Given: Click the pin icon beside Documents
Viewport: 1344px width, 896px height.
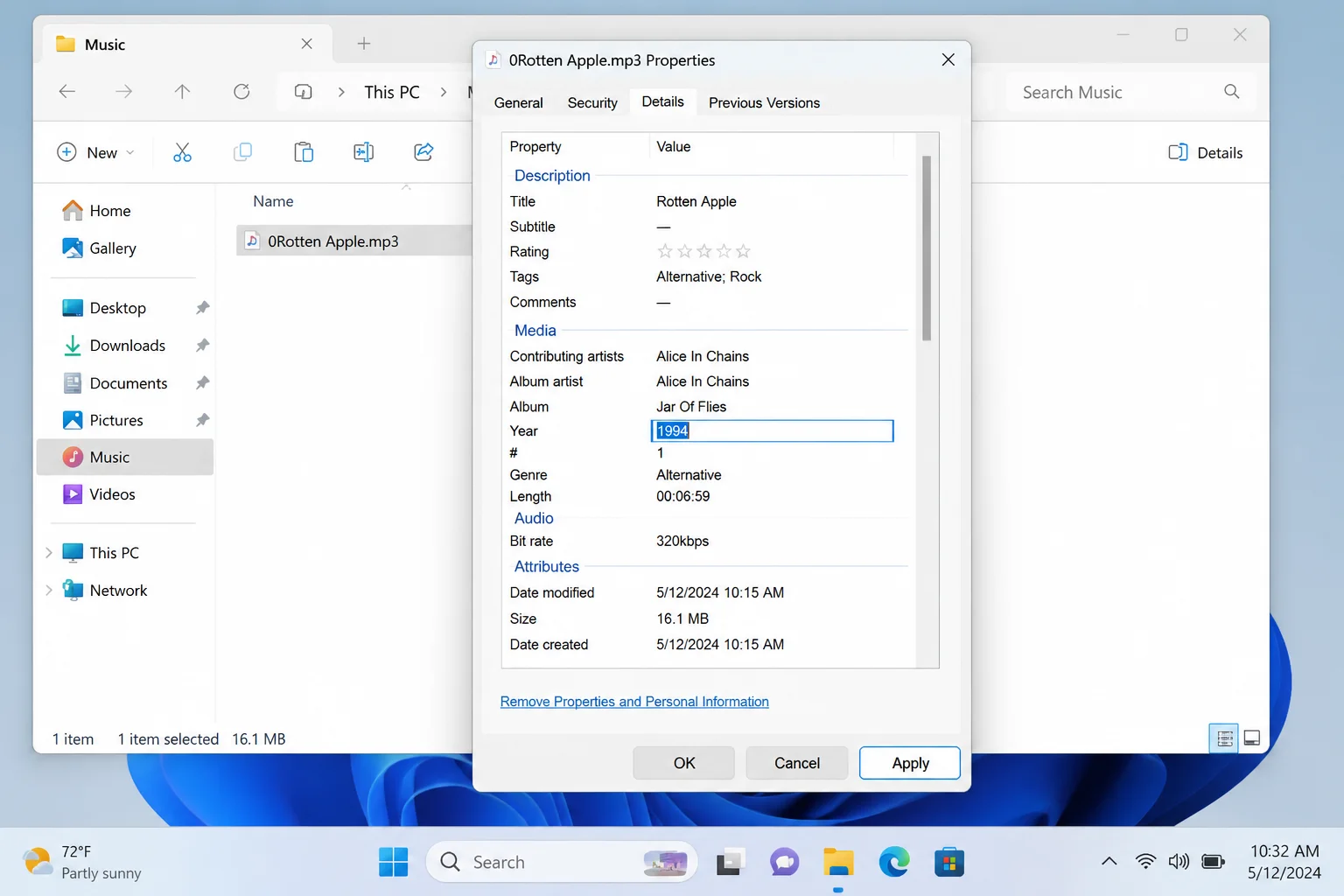Looking at the screenshot, I should point(202,383).
